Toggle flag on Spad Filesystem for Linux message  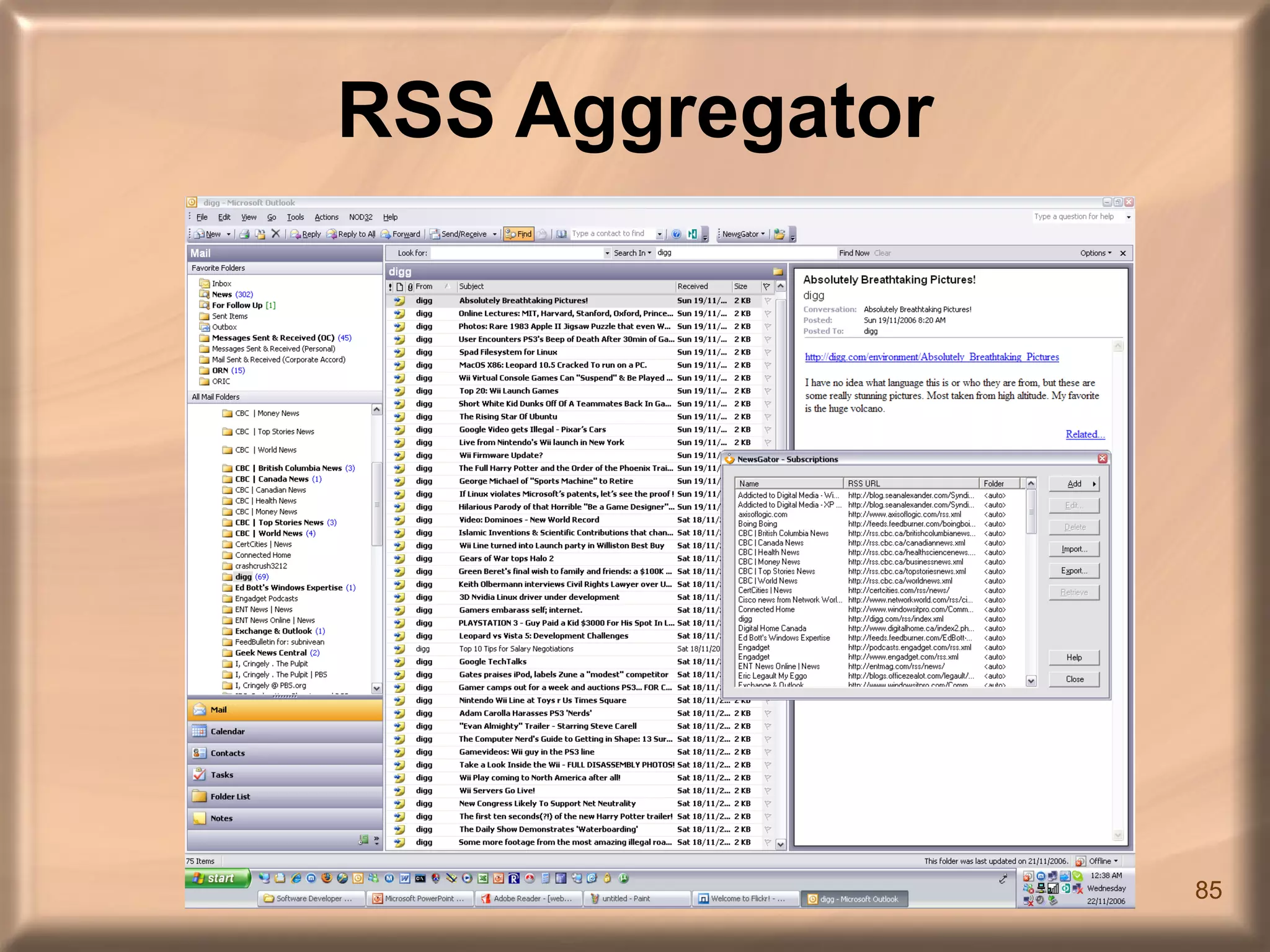point(767,352)
